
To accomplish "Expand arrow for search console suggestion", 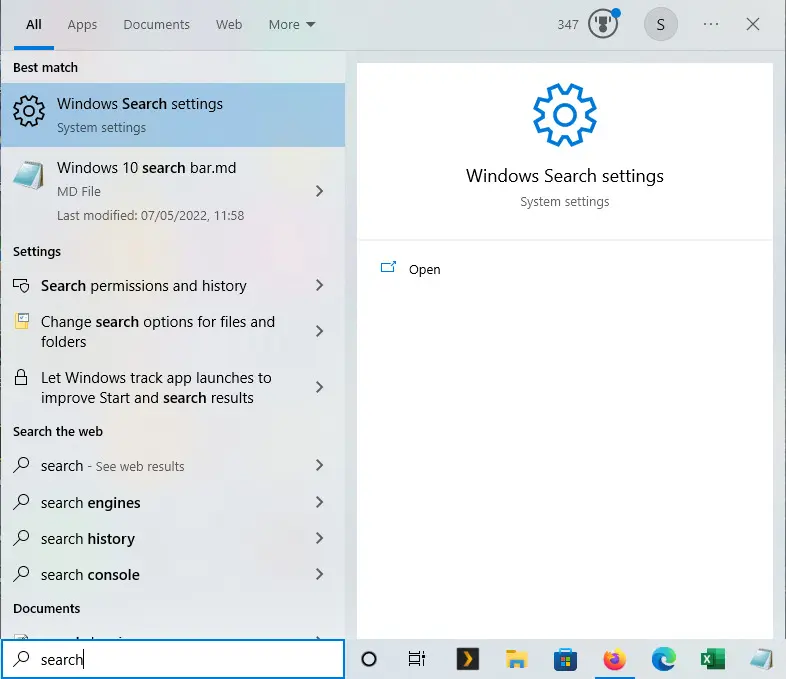I will pyautogui.click(x=319, y=574).
